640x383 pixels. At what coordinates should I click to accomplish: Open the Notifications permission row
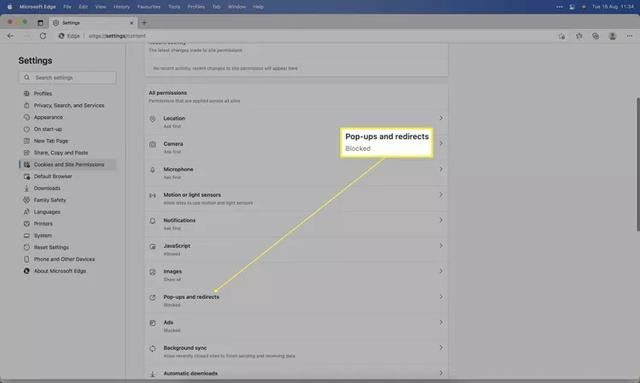[x=296, y=224]
